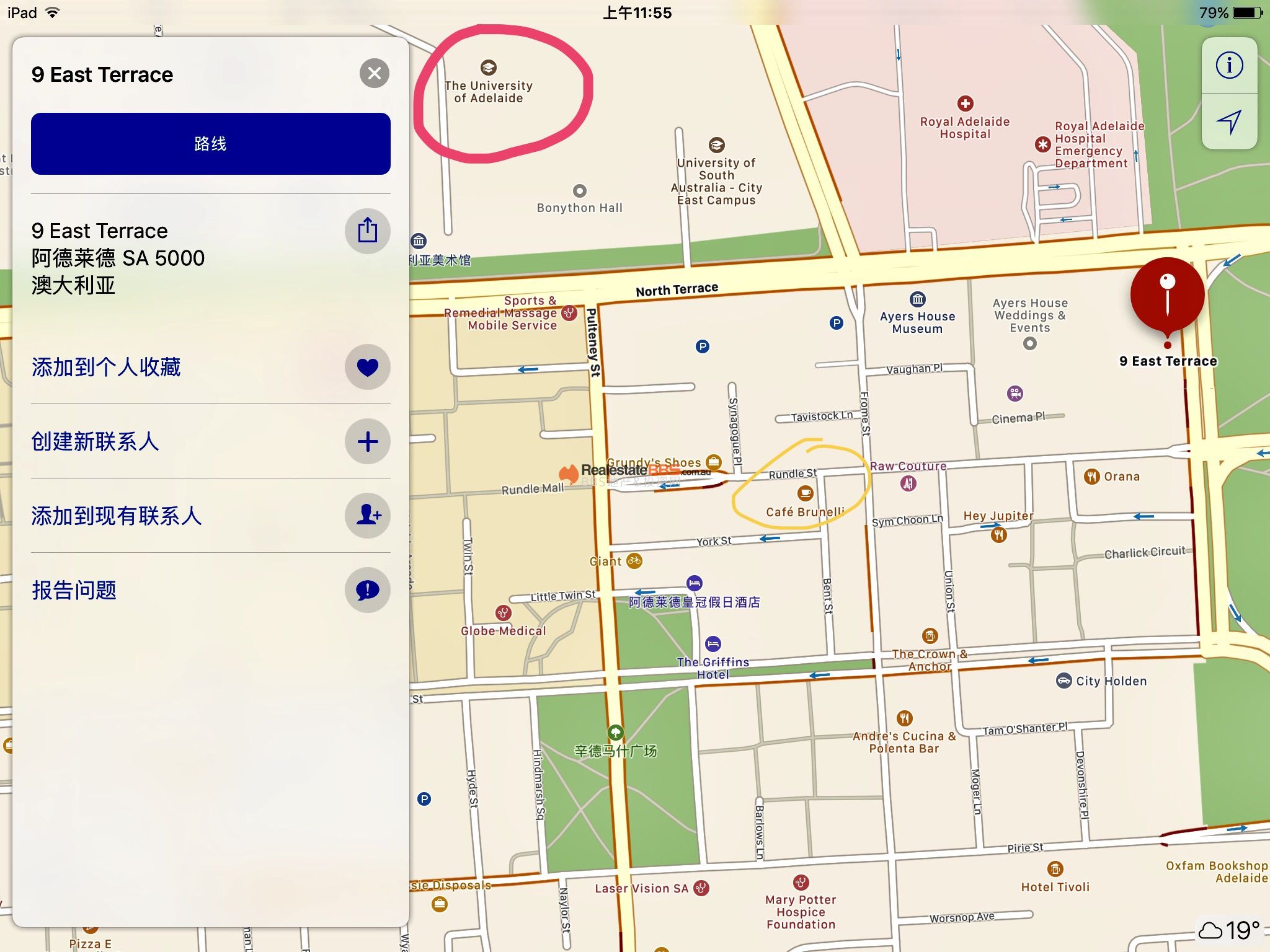Tap the add-to-existing-contact person icon

pyautogui.click(x=367, y=515)
